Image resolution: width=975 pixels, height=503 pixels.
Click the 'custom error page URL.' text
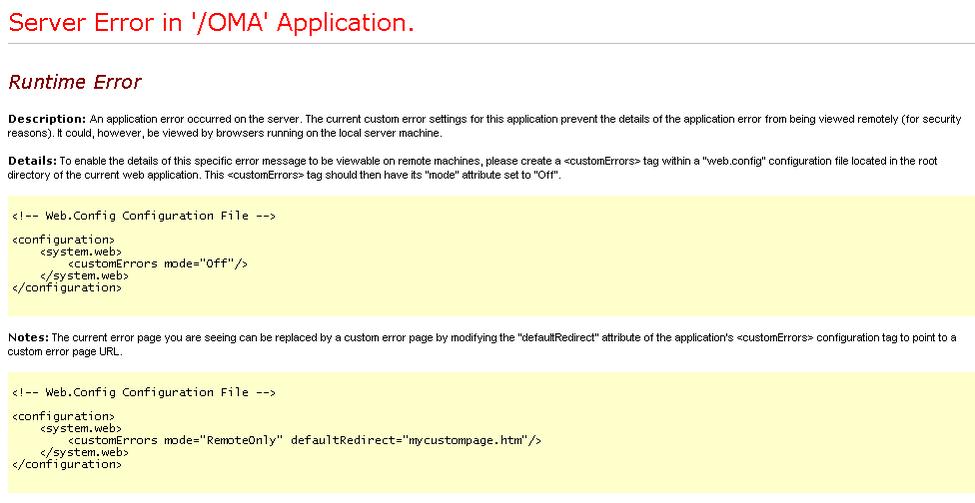click(66, 352)
